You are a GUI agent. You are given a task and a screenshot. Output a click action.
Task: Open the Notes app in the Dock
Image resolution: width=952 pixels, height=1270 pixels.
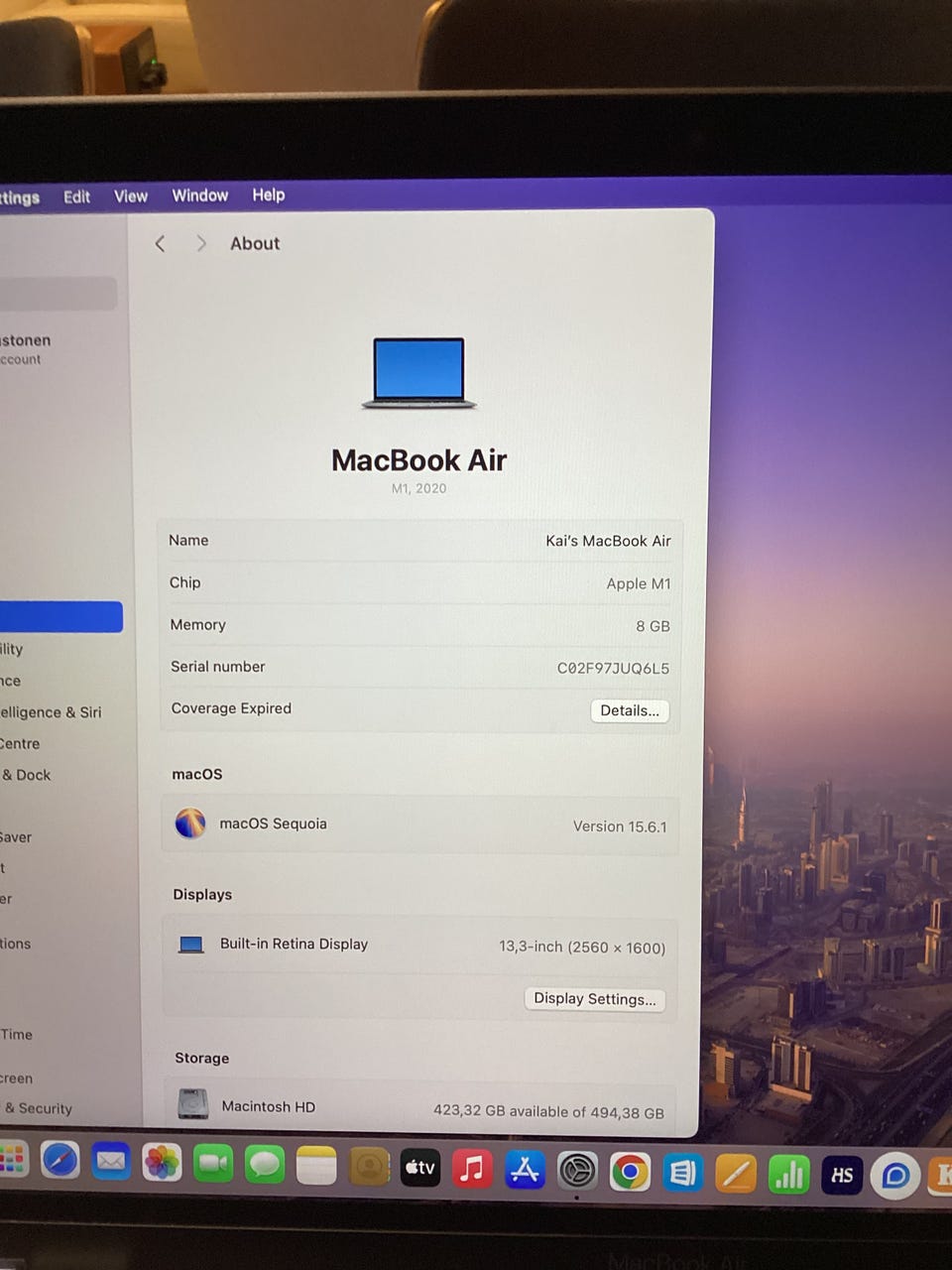(x=316, y=1165)
